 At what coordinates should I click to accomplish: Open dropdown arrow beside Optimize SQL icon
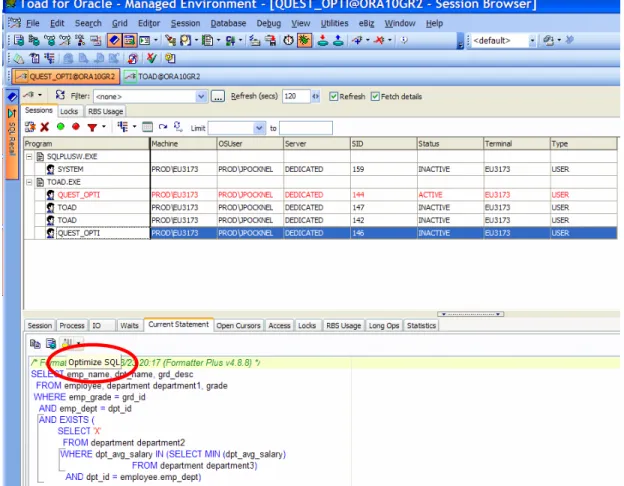point(78,343)
